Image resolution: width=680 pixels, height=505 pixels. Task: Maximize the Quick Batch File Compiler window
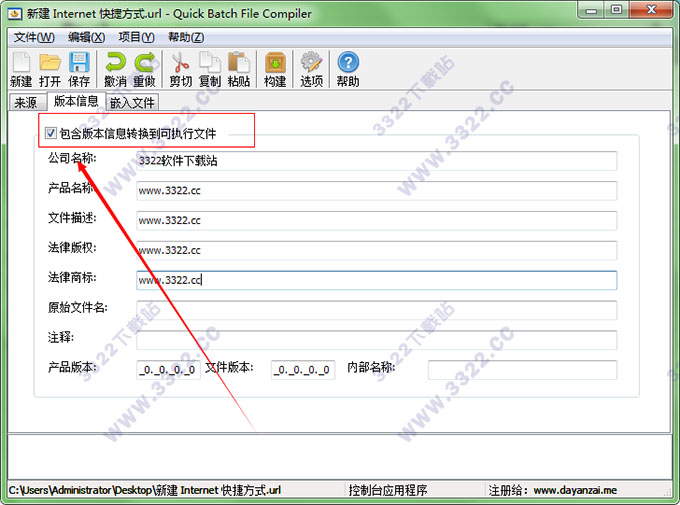click(616, 10)
